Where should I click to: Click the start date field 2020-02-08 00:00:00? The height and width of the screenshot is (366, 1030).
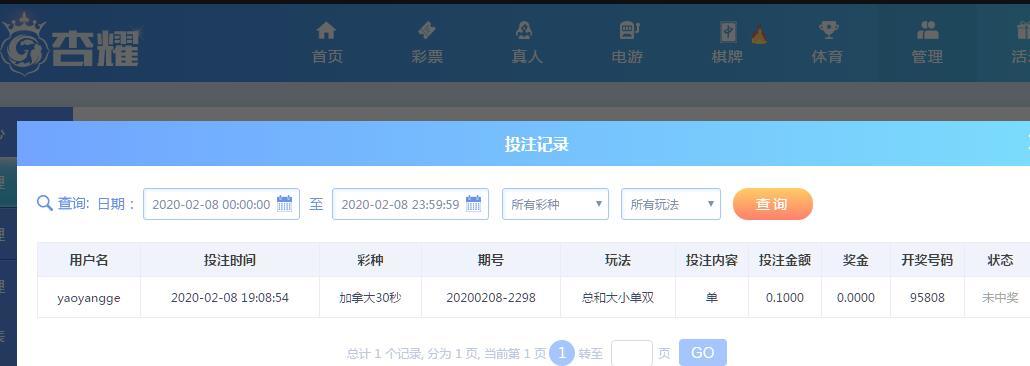click(221, 204)
